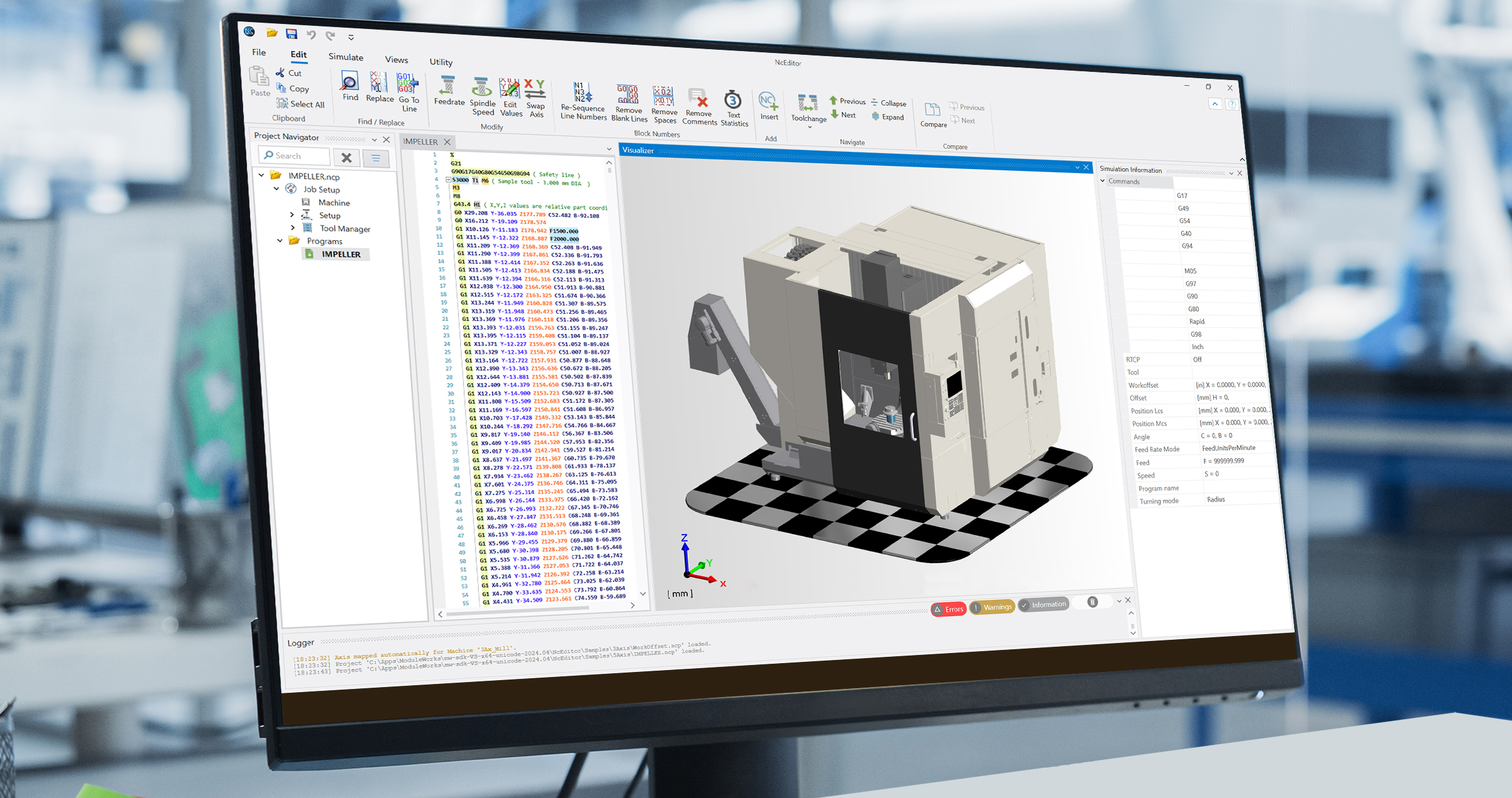Click the Select All button

point(301,104)
